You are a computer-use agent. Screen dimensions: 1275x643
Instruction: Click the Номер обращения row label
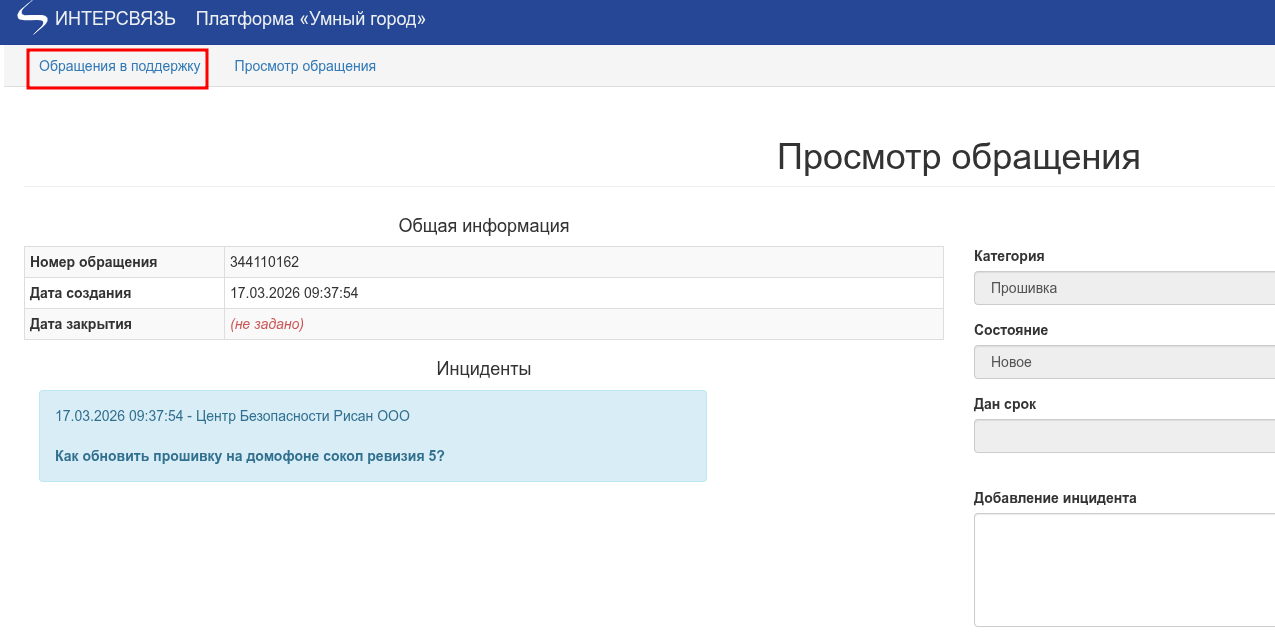[x=94, y=262]
